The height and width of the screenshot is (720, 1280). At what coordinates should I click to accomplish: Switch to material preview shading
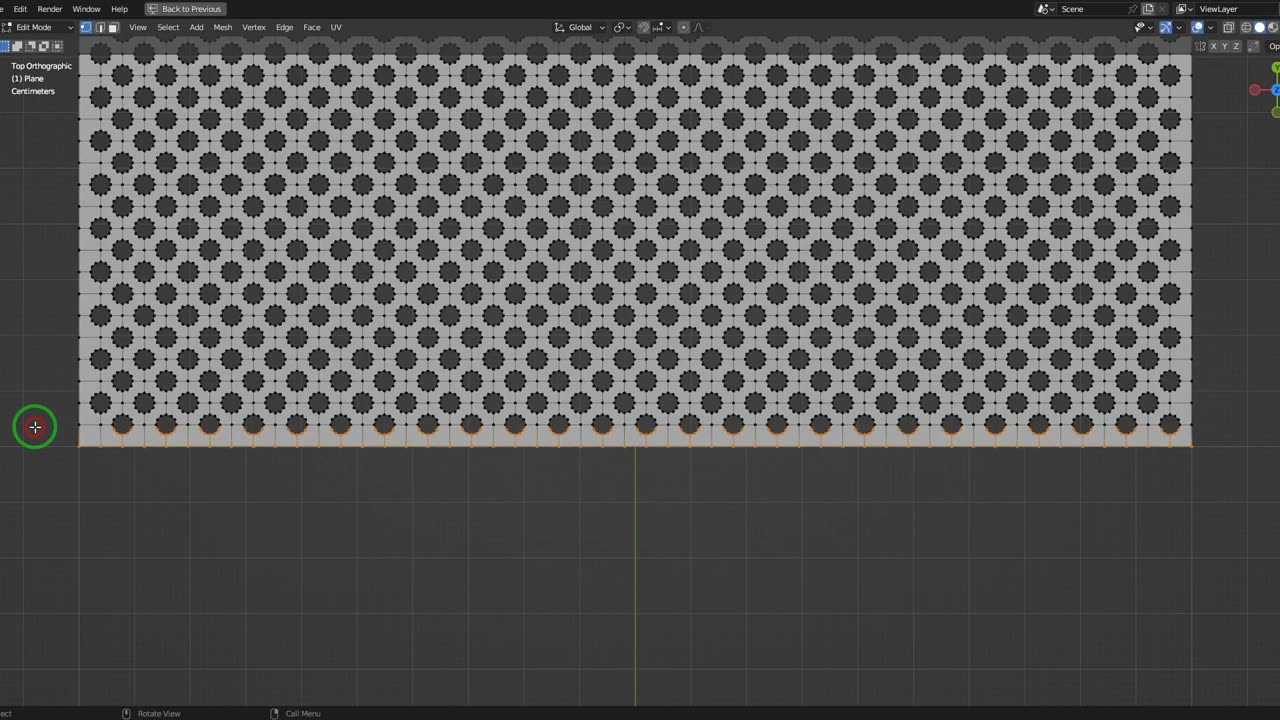tap(1273, 27)
